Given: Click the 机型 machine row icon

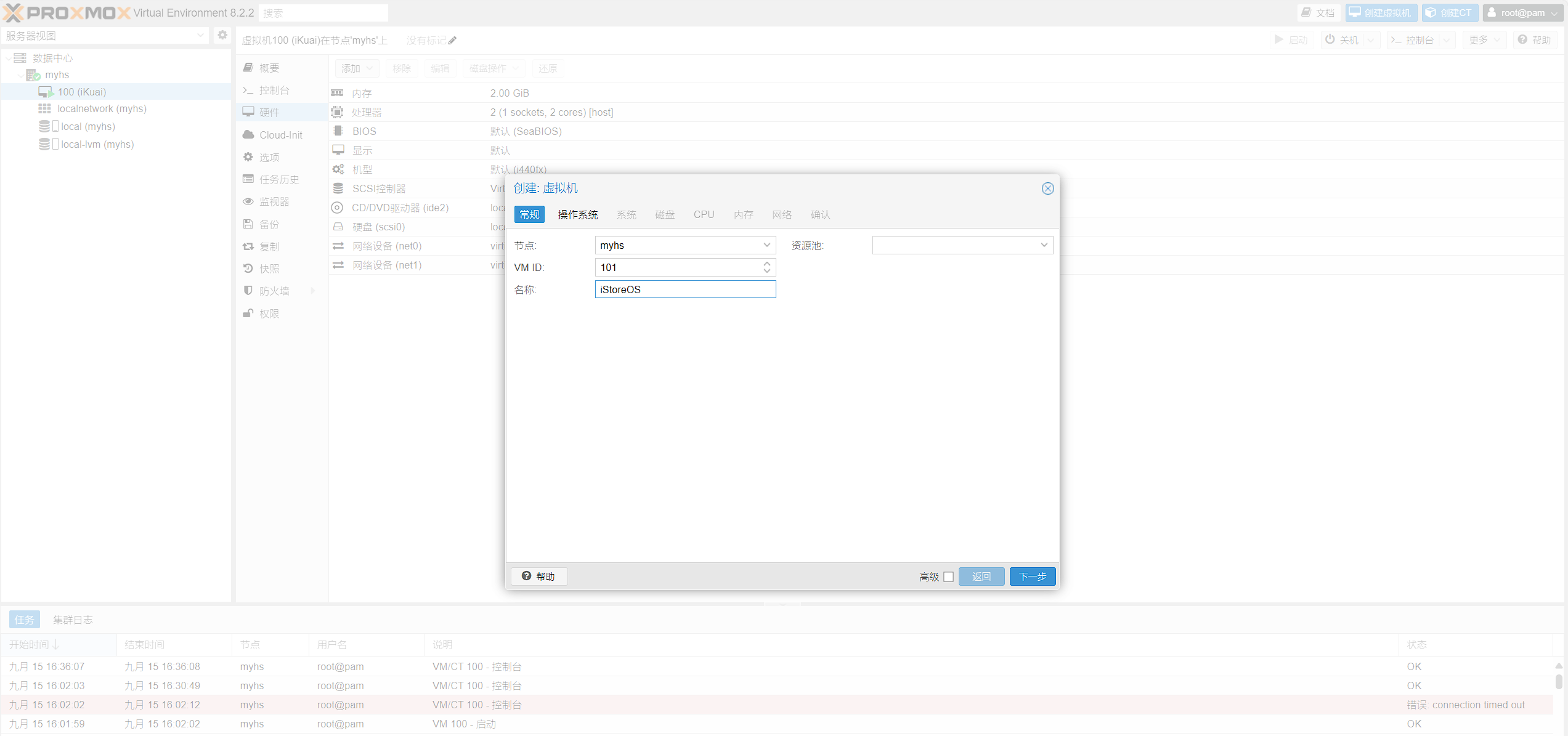Looking at the screenshot, I should pyautogui.click(x=338, y=169).
